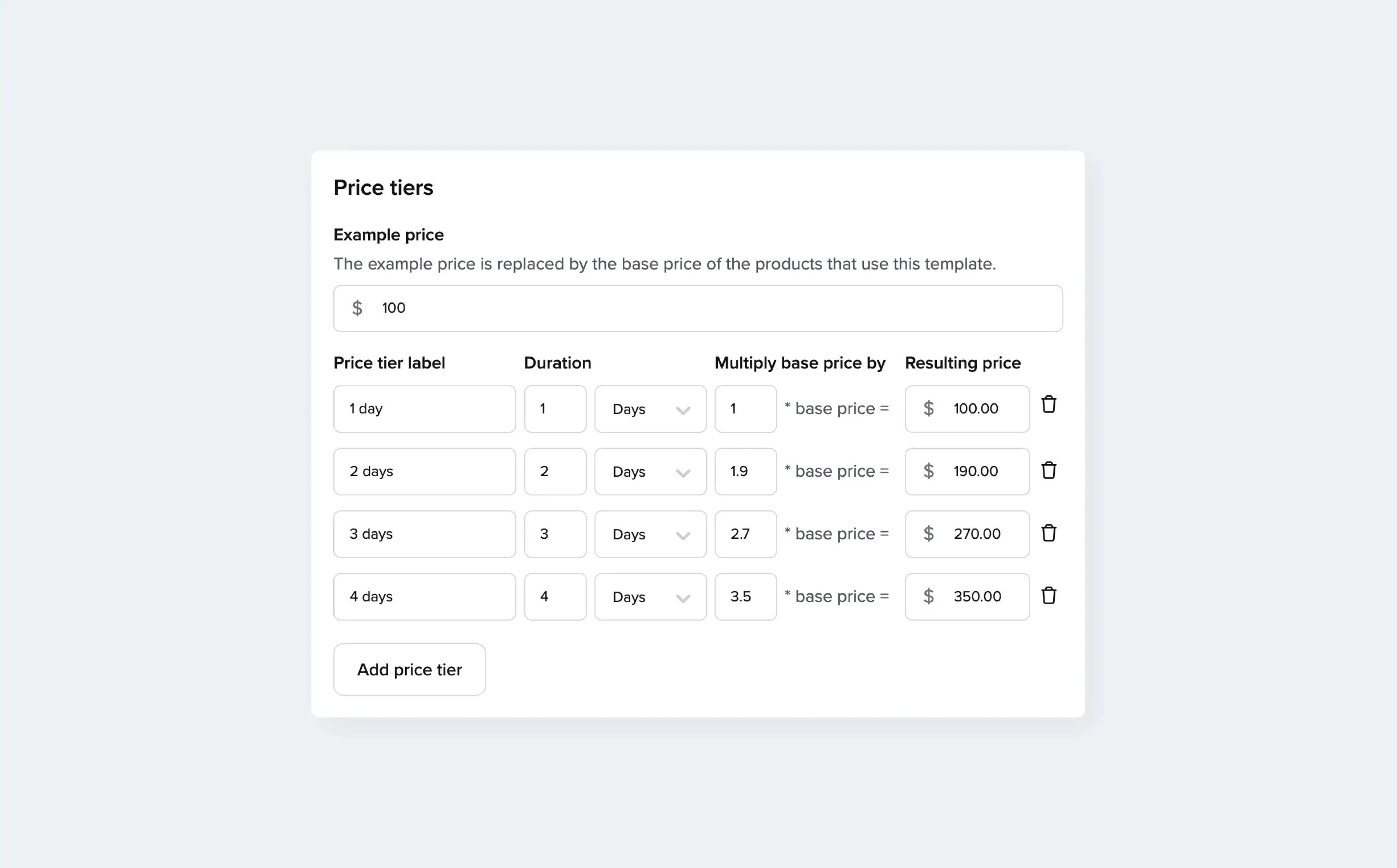Select the 1 day label field

pyautogui.click(x=424, y=408)
